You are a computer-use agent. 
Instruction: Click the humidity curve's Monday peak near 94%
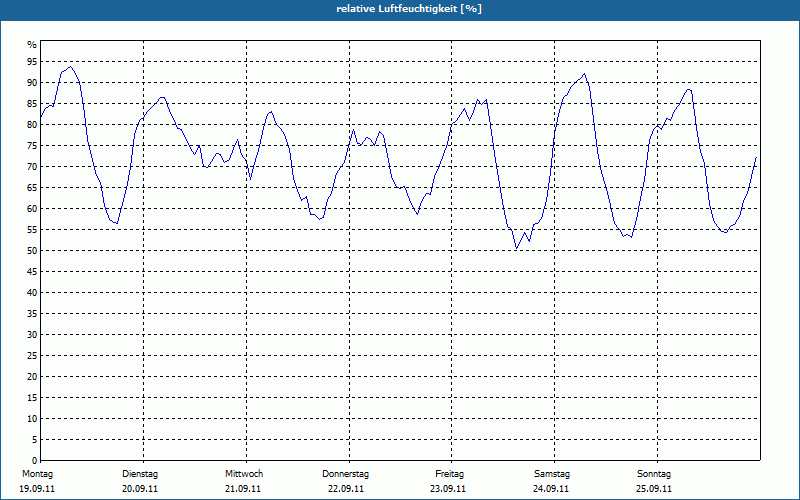click(70, 67)
